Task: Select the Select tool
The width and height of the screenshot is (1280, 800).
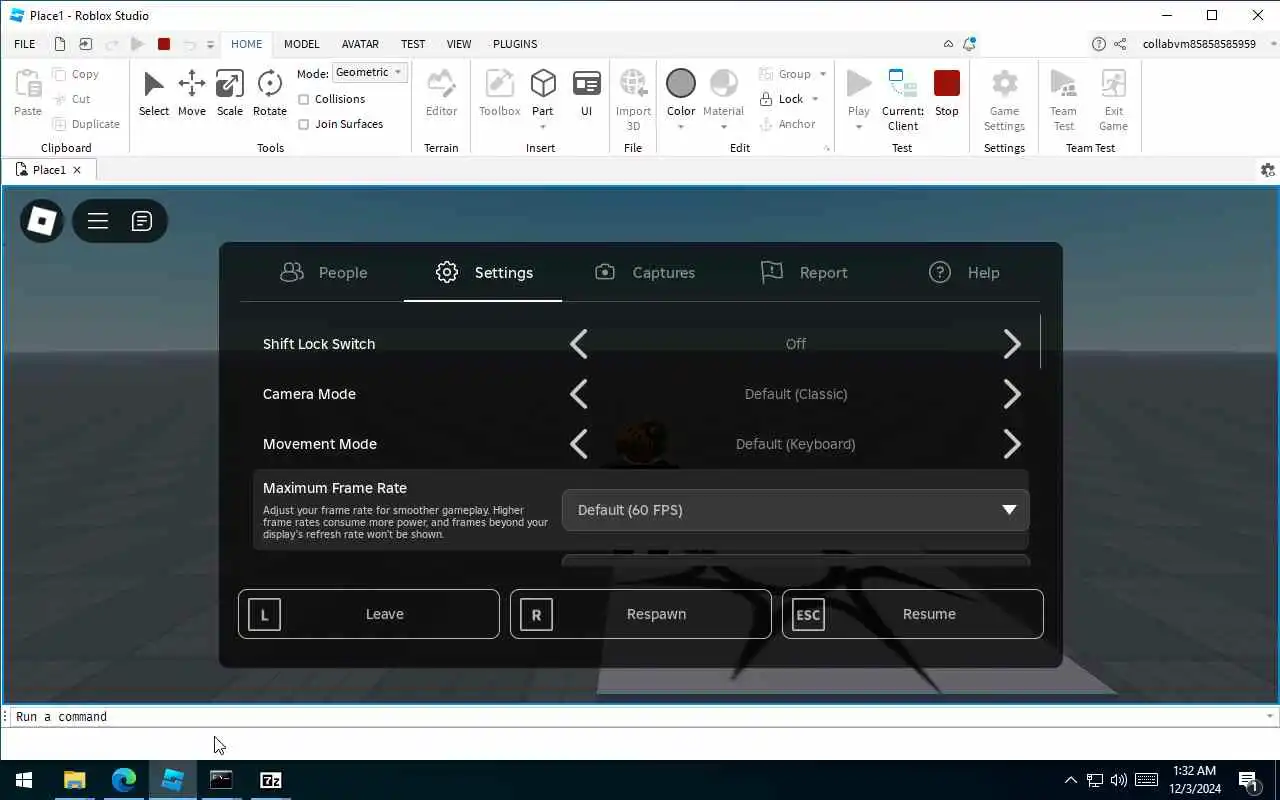Action: 153,94
